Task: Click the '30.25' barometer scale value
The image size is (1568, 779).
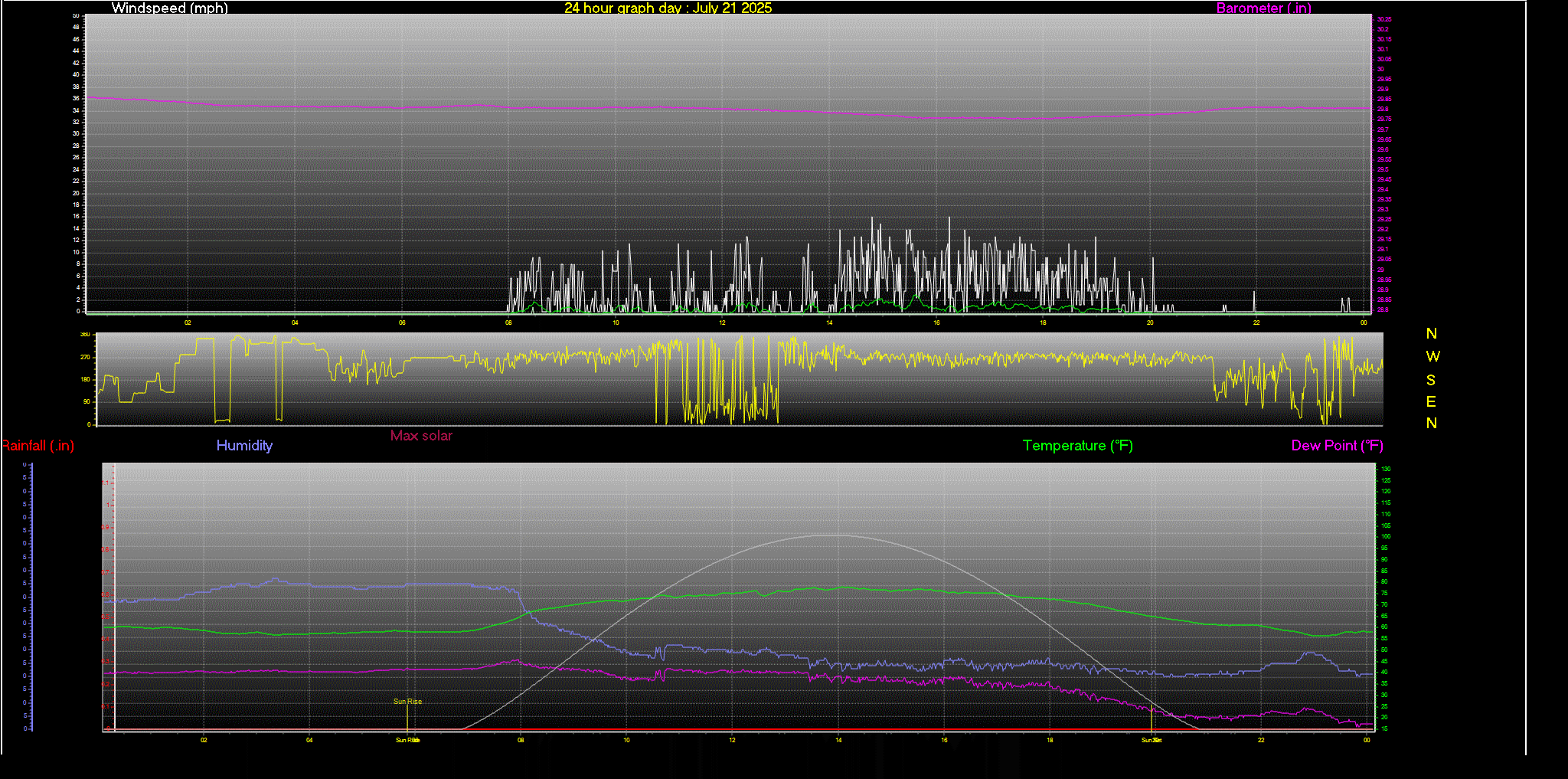Action: (1384, 19)
